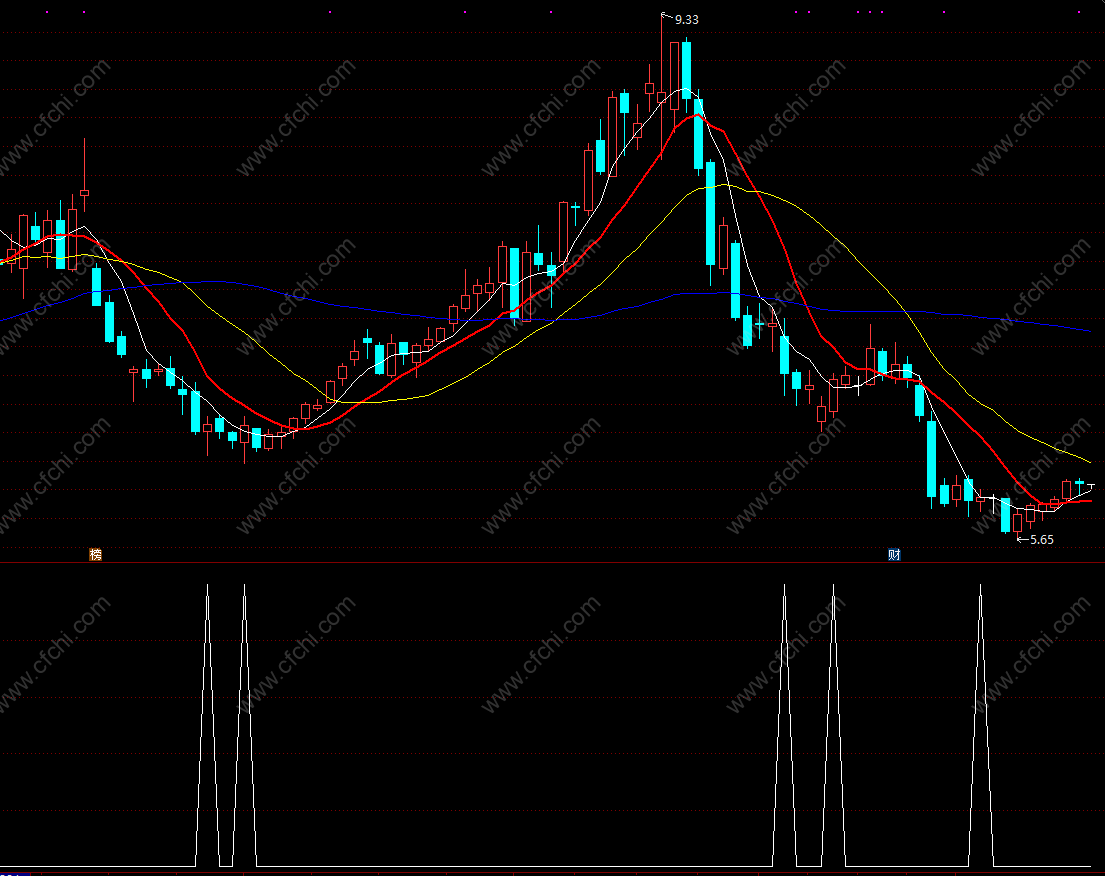Open the 榜 marker below the chart

[96, 555]
